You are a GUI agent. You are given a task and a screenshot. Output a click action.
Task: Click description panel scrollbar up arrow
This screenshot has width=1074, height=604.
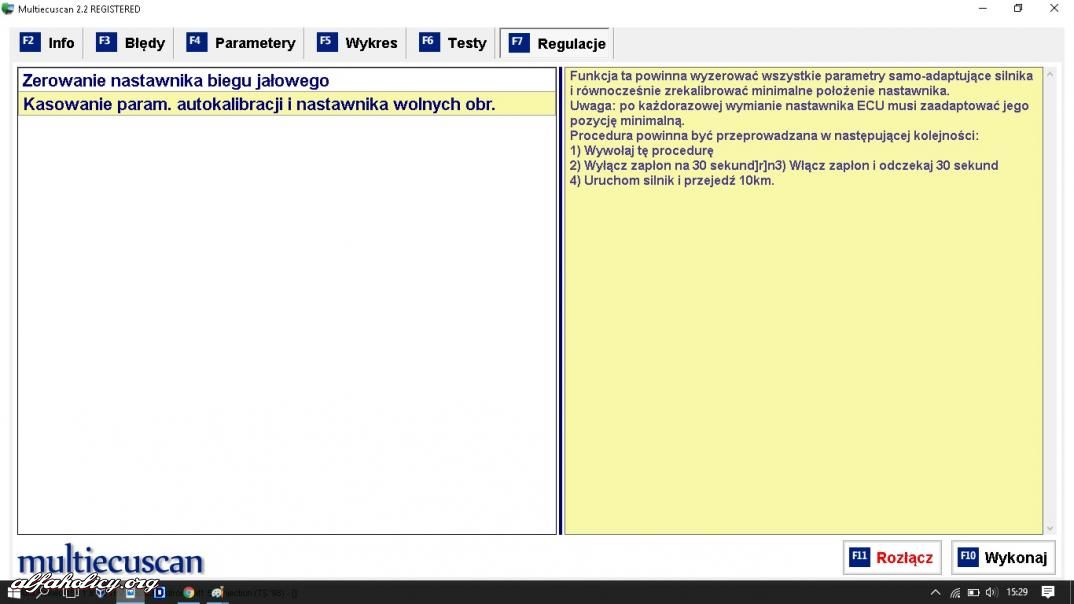click(x=1050, y=74)
